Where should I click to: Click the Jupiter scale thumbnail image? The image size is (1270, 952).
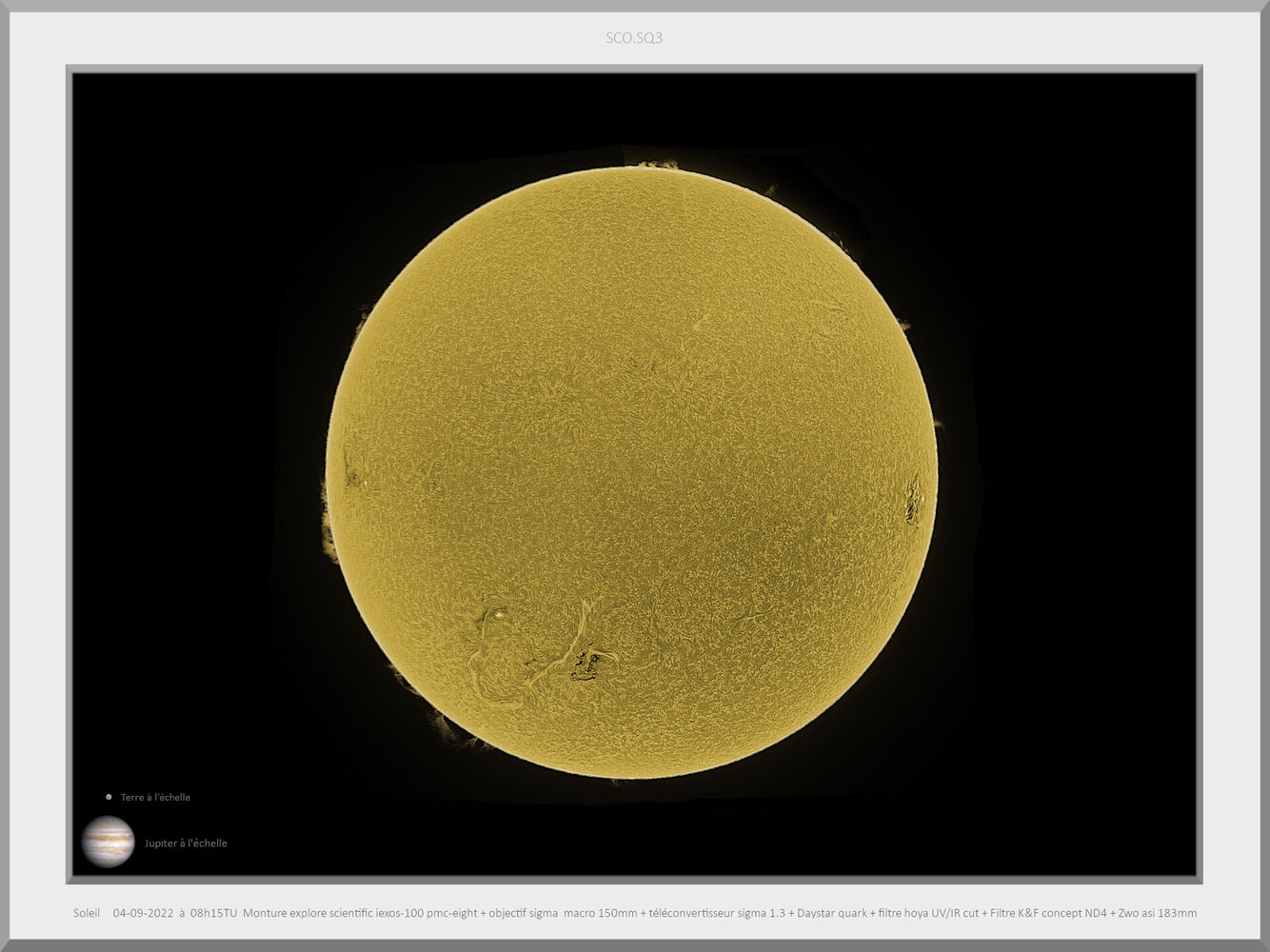click(x=108, y=843)
